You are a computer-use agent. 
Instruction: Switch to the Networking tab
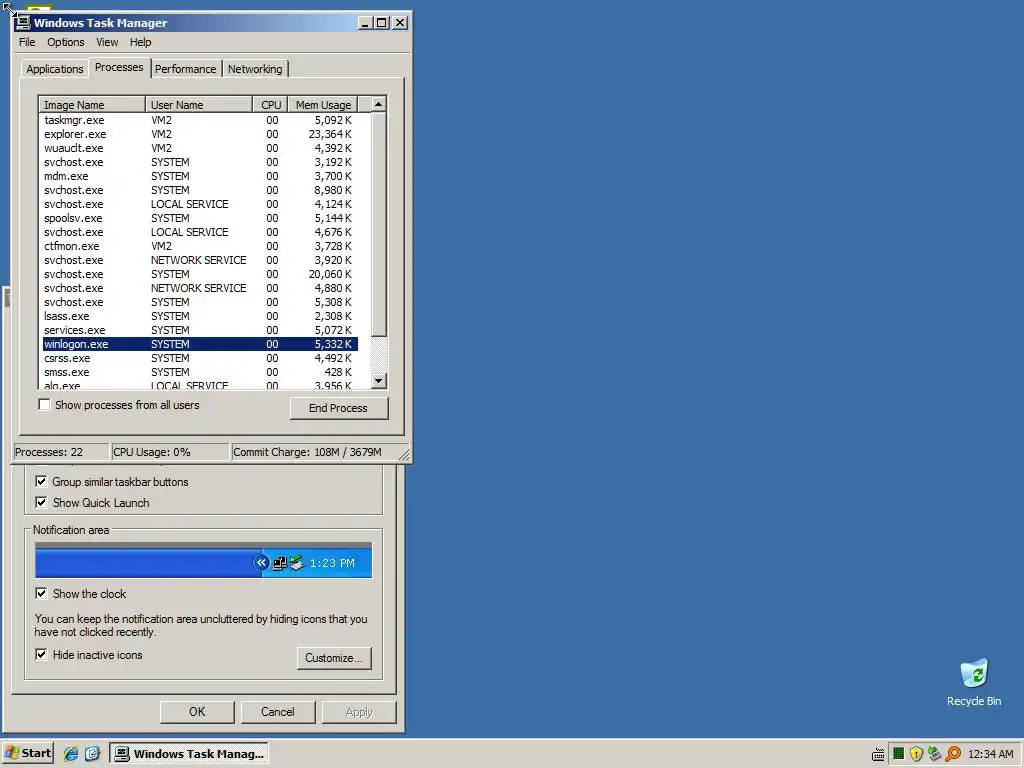click(255, 69)
